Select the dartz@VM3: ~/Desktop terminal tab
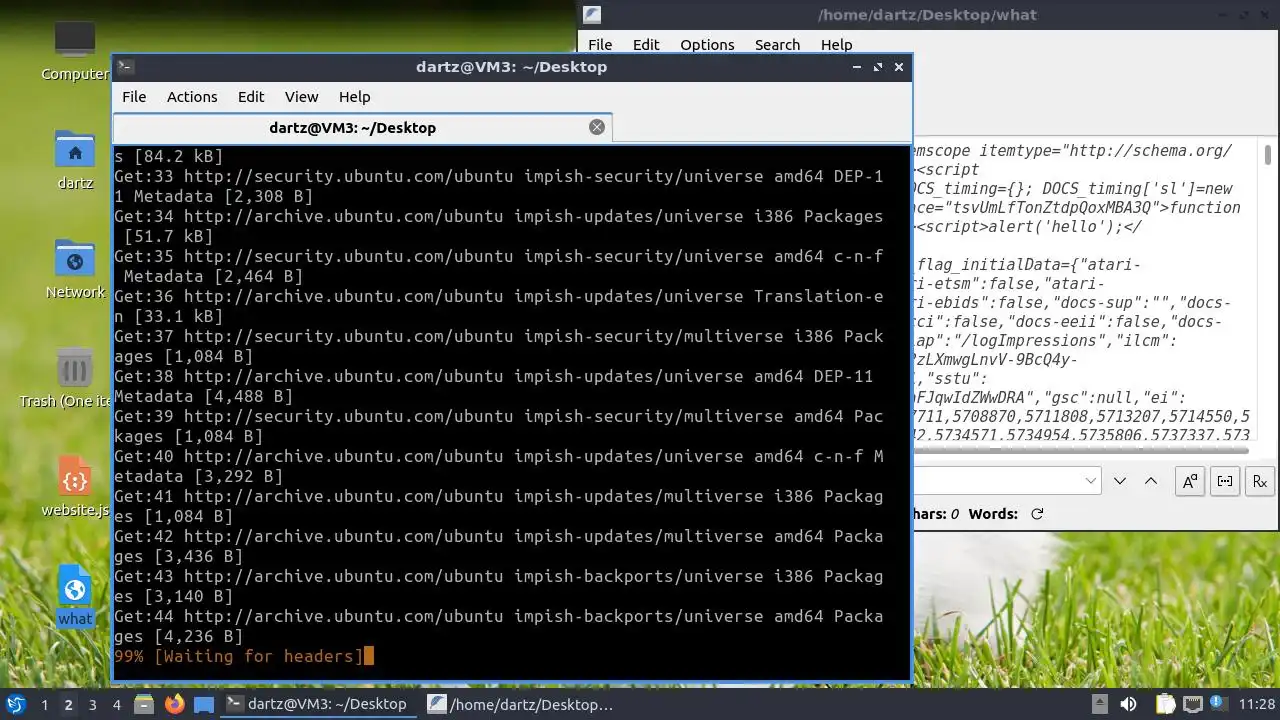Screen dimensions: 1280x720 coord(362,127)
